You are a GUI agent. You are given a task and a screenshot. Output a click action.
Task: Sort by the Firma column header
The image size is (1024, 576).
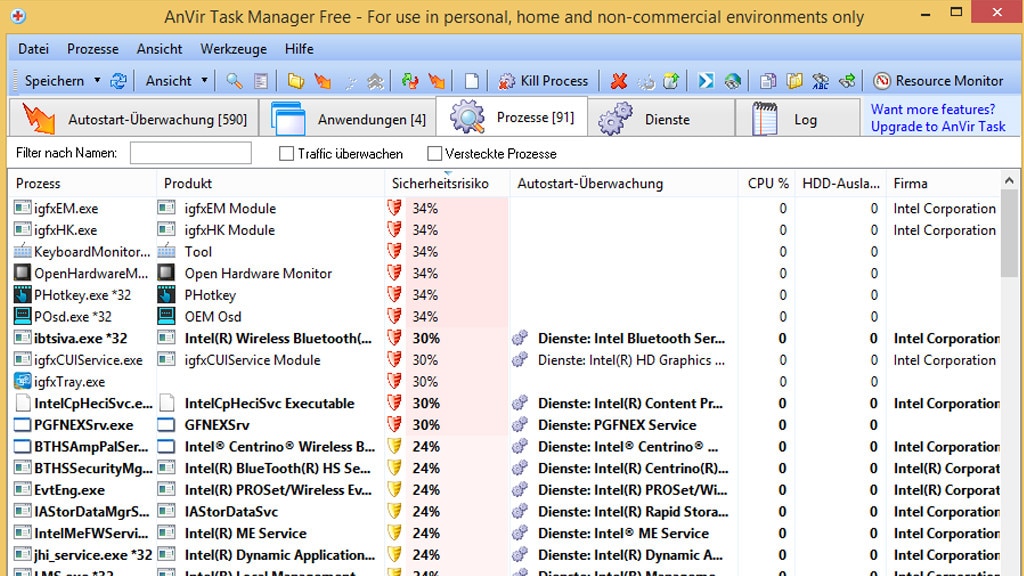pyautogui.click(x=943, y=184)
